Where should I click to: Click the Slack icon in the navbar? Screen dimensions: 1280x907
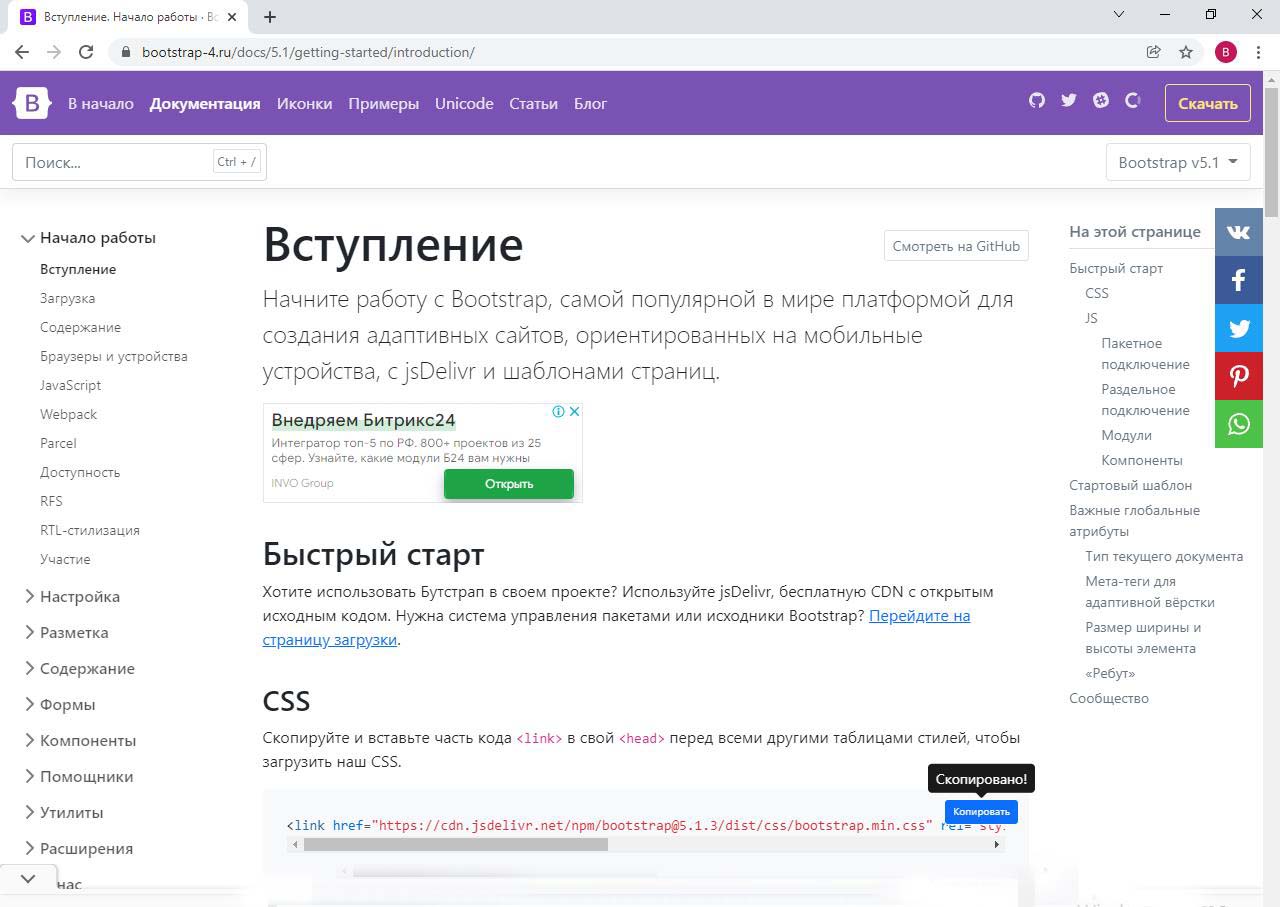coord(1101,100)
